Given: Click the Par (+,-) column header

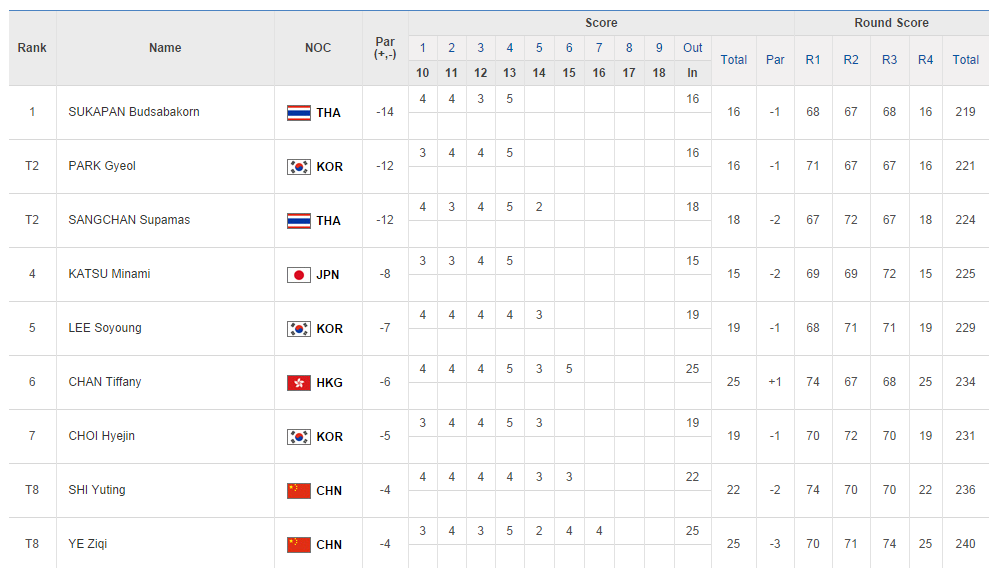Looking at the screenshot, I should pos(385,48).
